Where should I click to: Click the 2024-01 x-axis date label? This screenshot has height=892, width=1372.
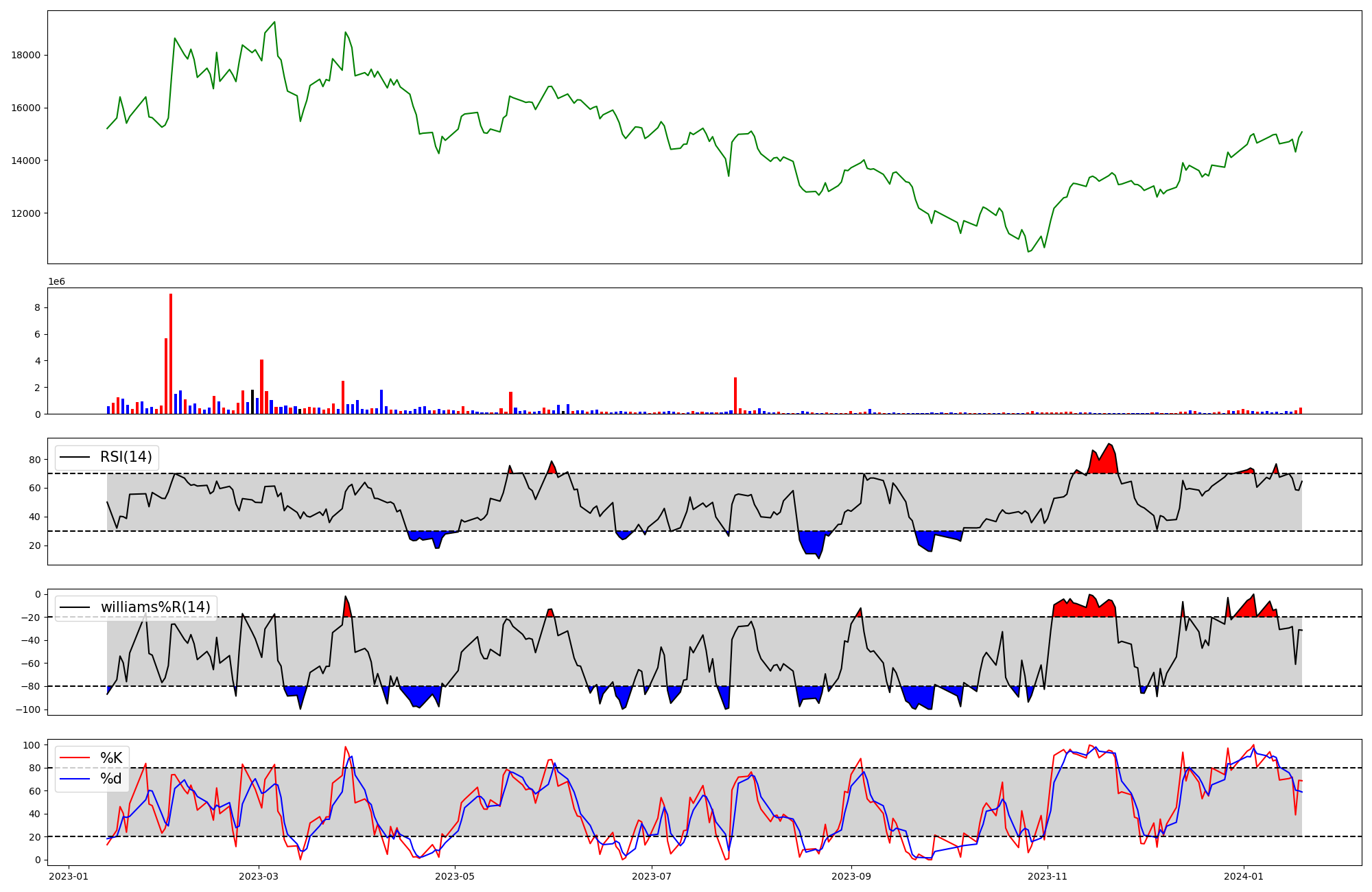(x=1244, y=876)
